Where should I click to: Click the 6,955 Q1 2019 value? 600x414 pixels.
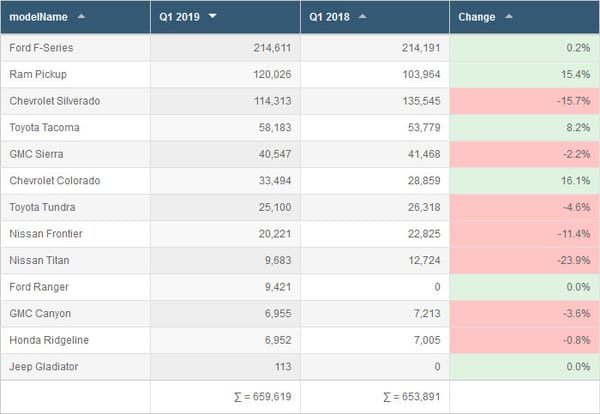(278, 314)
